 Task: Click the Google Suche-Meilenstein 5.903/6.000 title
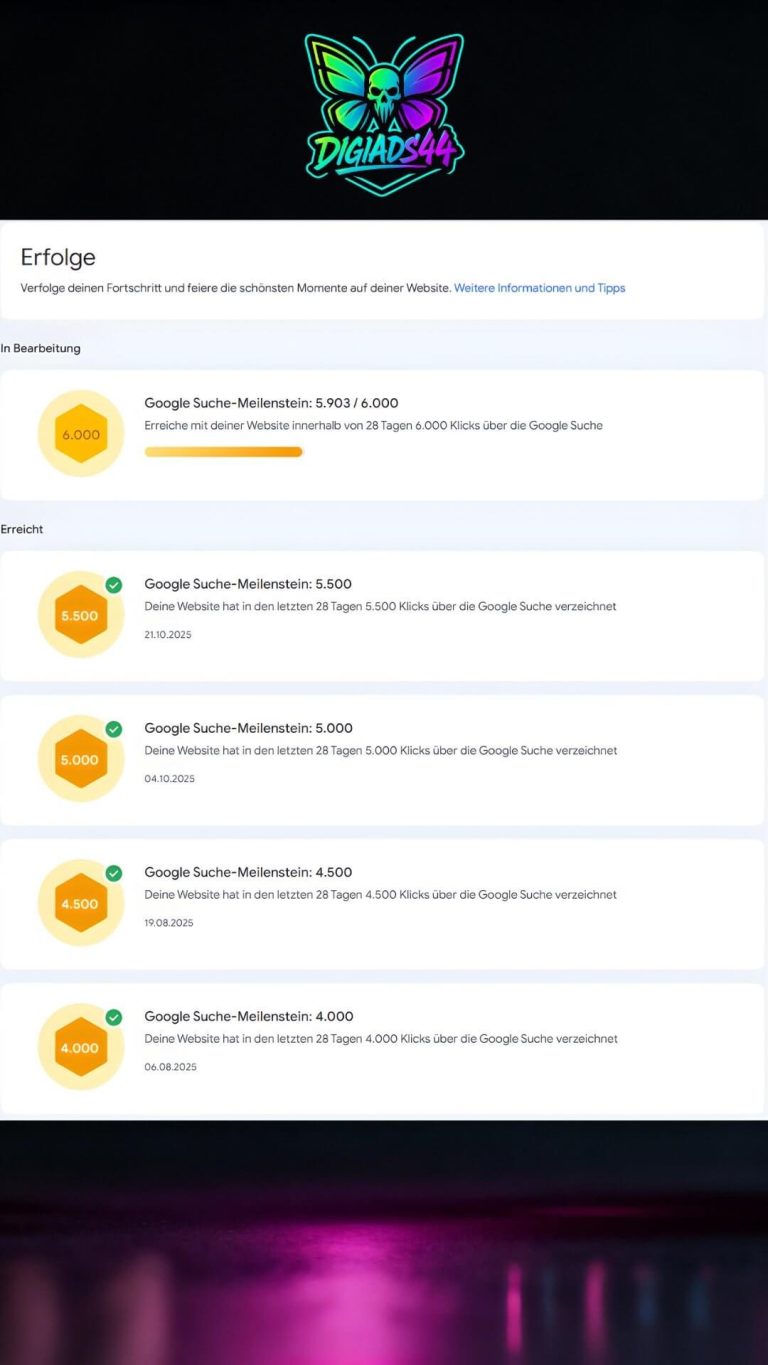(x=270, y=403)
